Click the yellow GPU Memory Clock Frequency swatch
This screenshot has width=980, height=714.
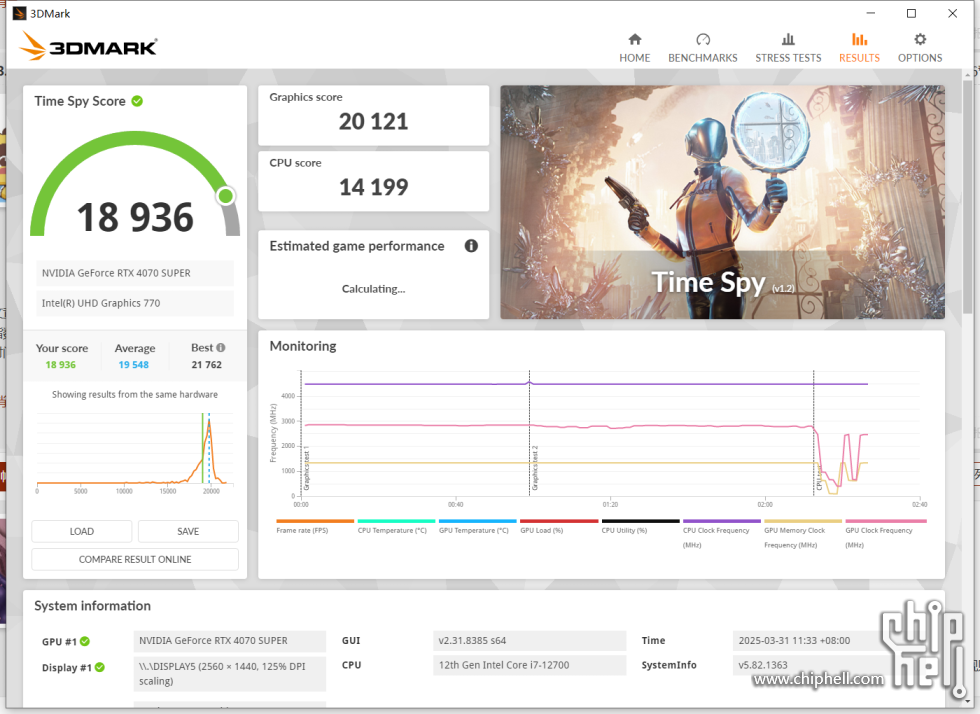point(803,521)
